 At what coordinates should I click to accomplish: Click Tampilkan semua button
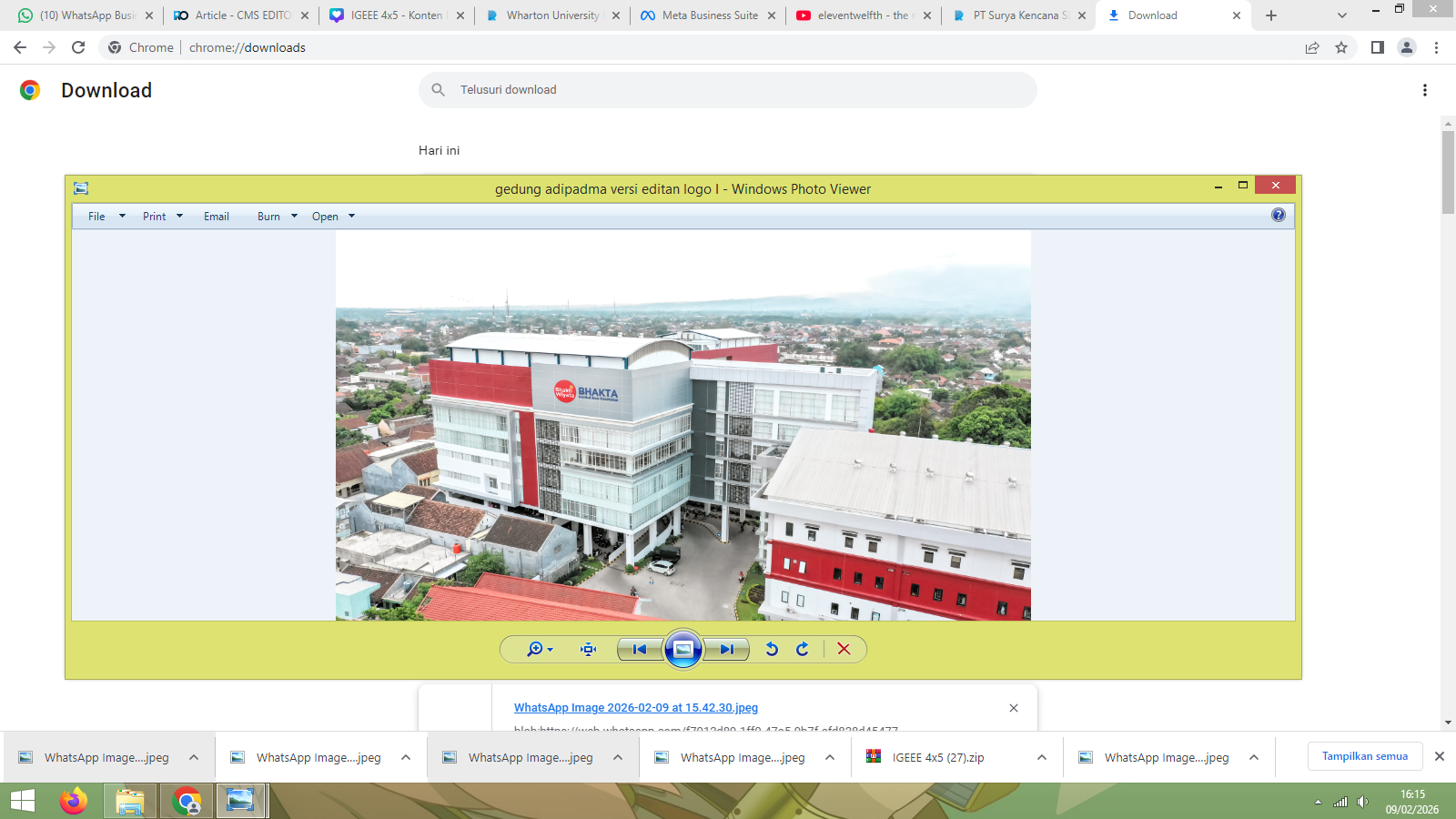pos(1365,756)
